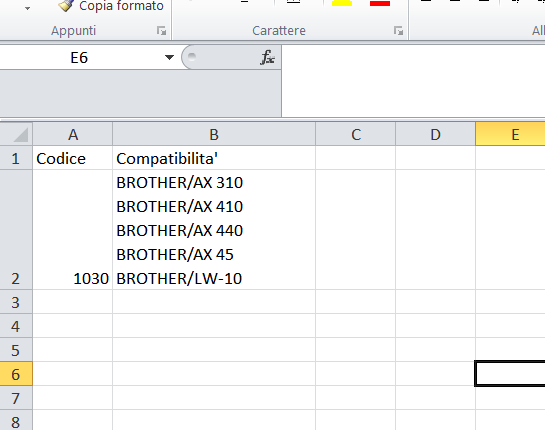Select row 7 header
This screenshot has width=545, height=430.
pyautogui.click(x=16, y=398)
